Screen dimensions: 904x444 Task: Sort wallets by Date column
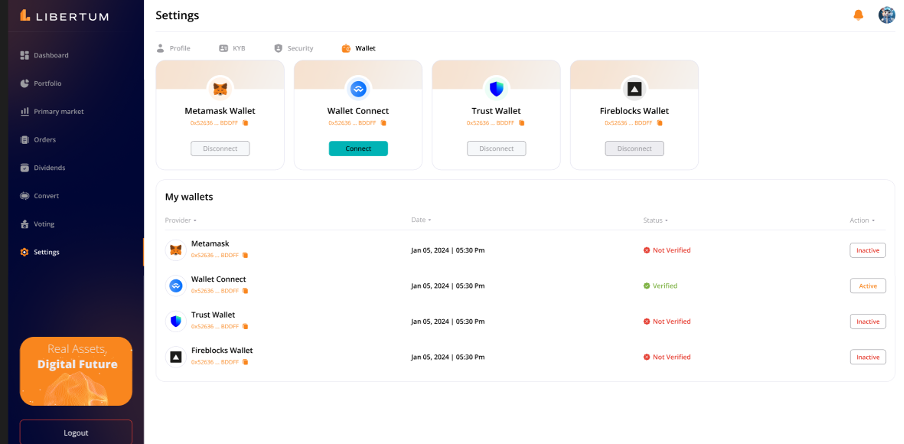pos(420,220)
